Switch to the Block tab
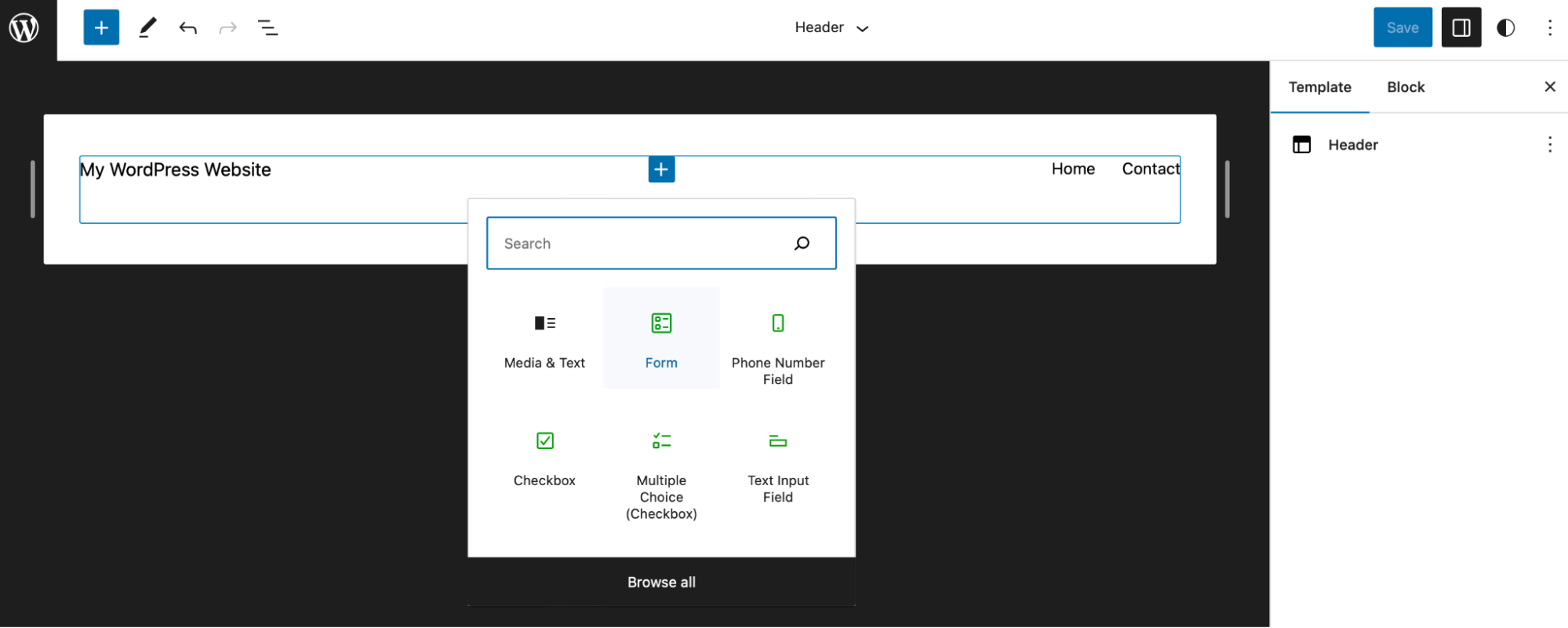The width and height of the screenshot is (1568, 628). tap(1405, 87)
